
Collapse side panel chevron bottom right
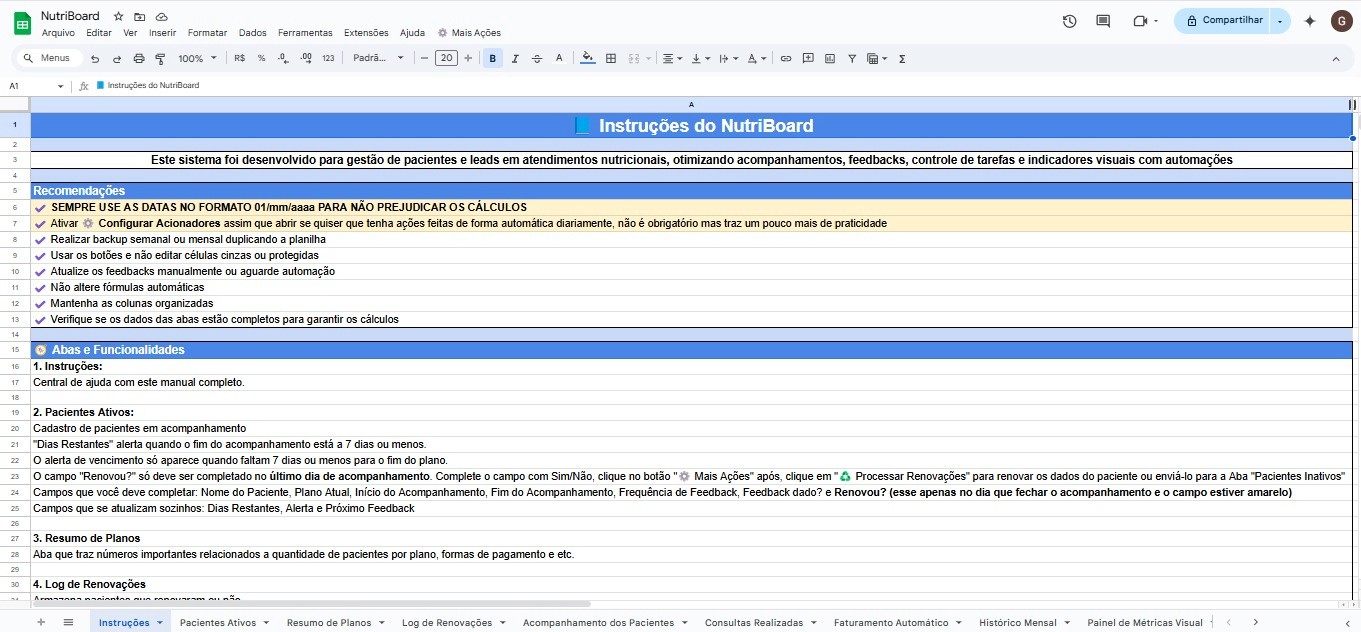[x=1348, y=622]
